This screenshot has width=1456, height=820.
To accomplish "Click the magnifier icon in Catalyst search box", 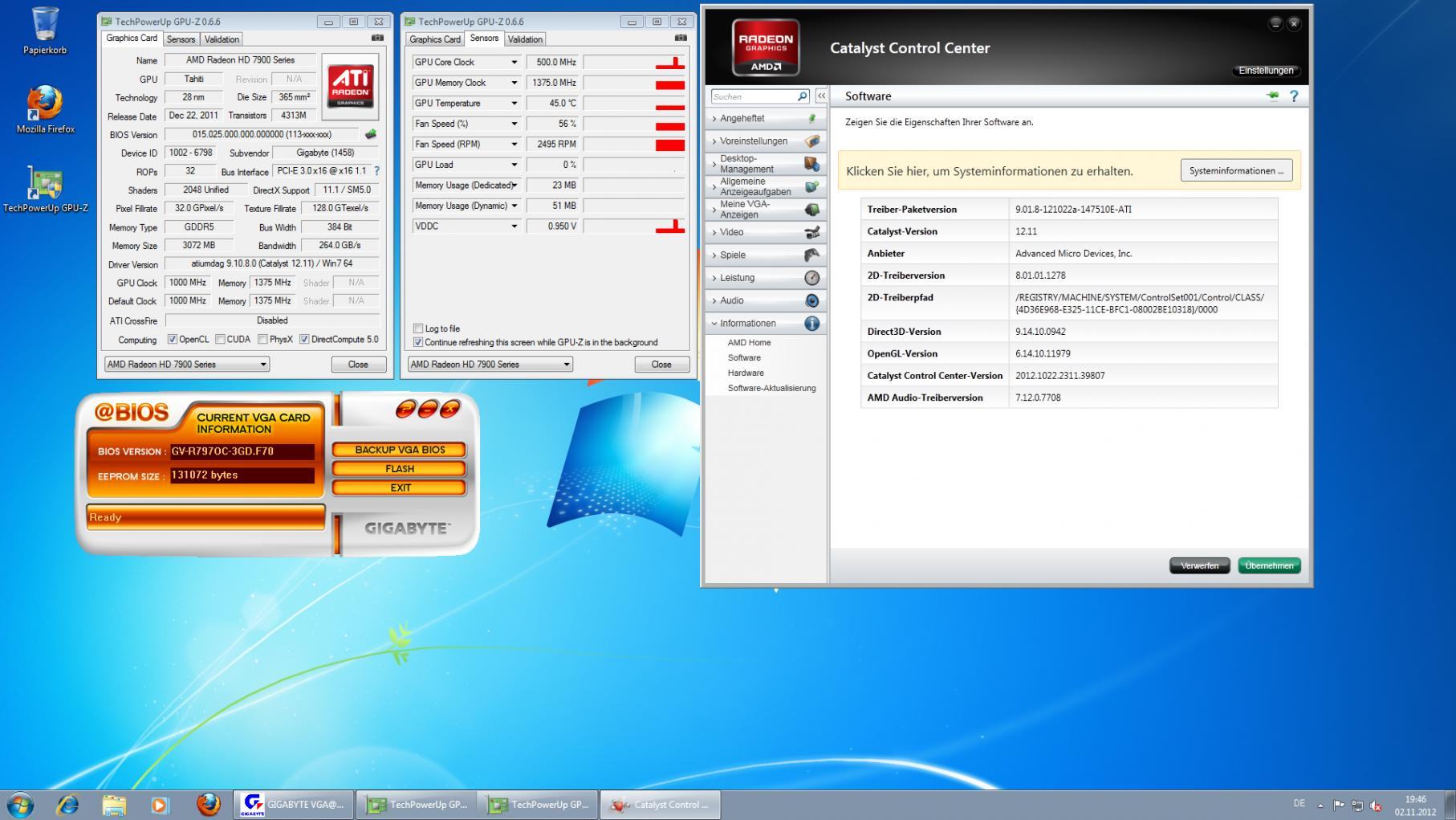I will tap(802, 96).
